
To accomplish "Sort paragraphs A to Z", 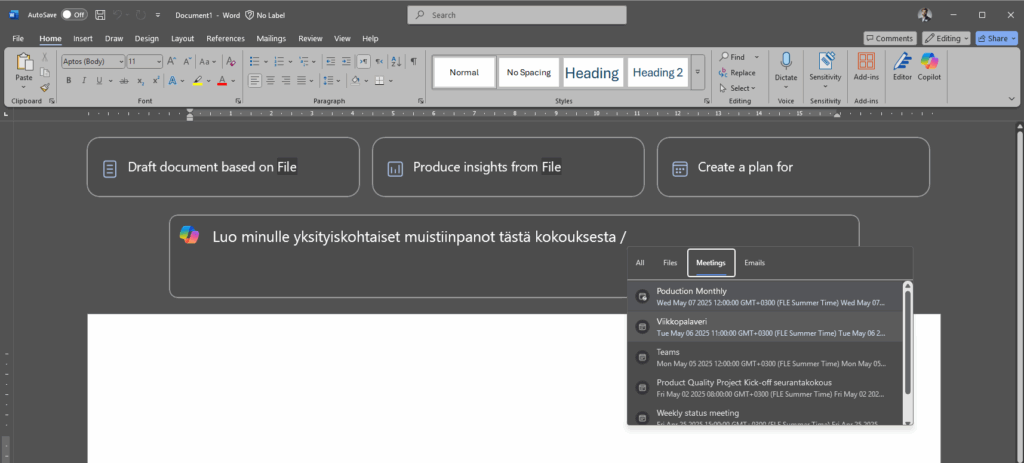I will point(396,61).
